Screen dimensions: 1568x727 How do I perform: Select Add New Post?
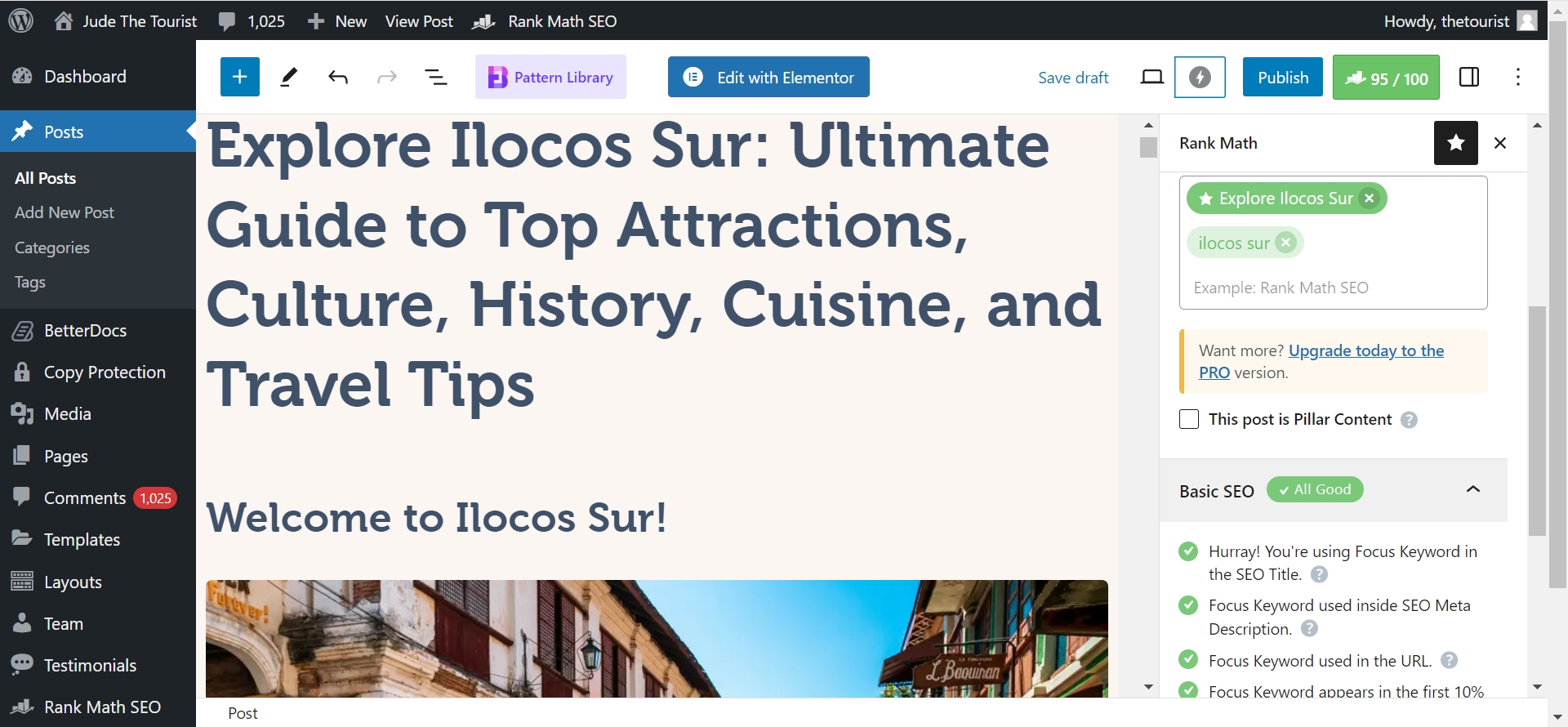pyautogui.click(x=65, y=212)
